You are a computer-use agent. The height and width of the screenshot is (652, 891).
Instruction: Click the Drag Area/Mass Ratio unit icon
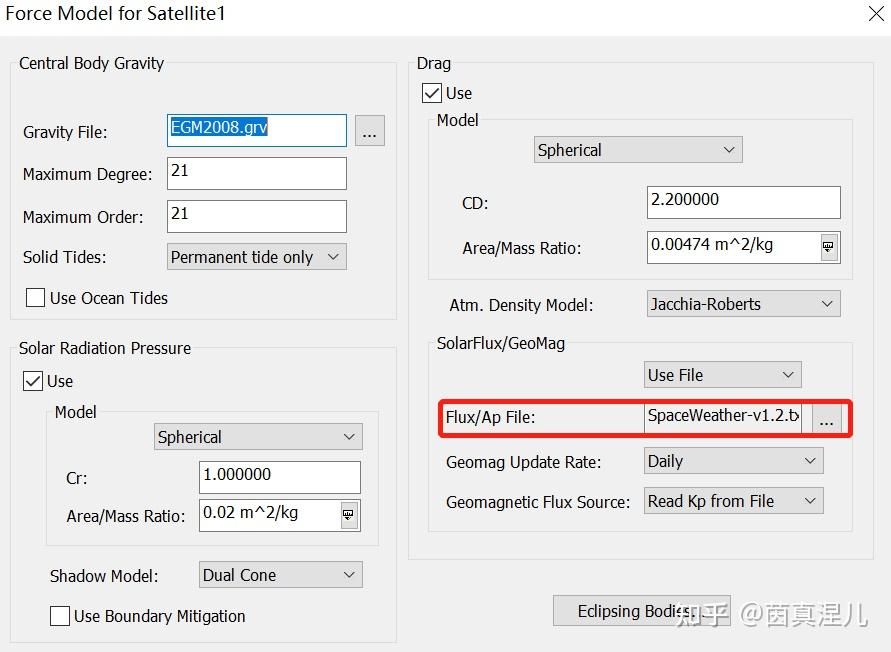[x=828, y=247]
